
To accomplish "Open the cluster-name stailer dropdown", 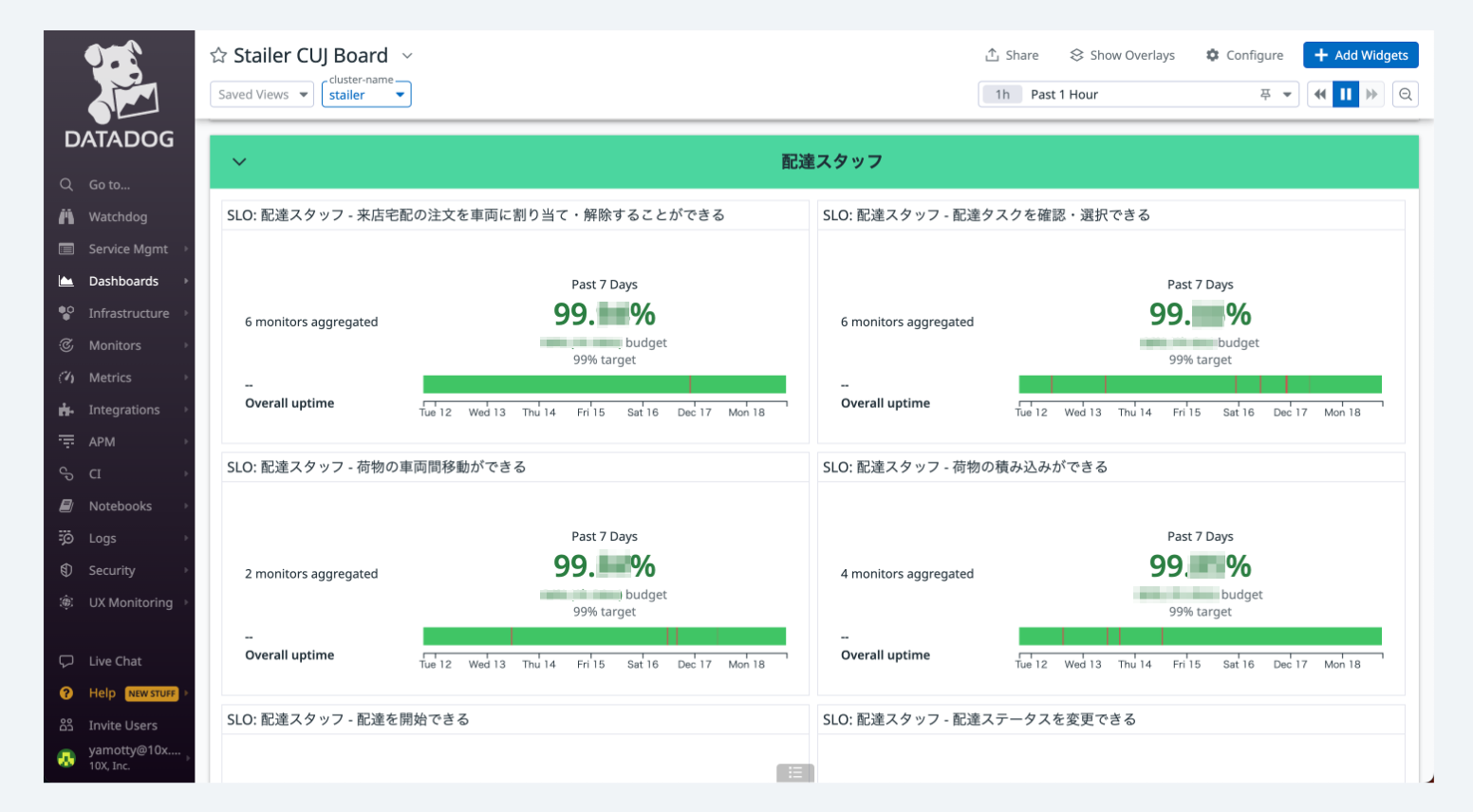I will click(x=366, y=95).
